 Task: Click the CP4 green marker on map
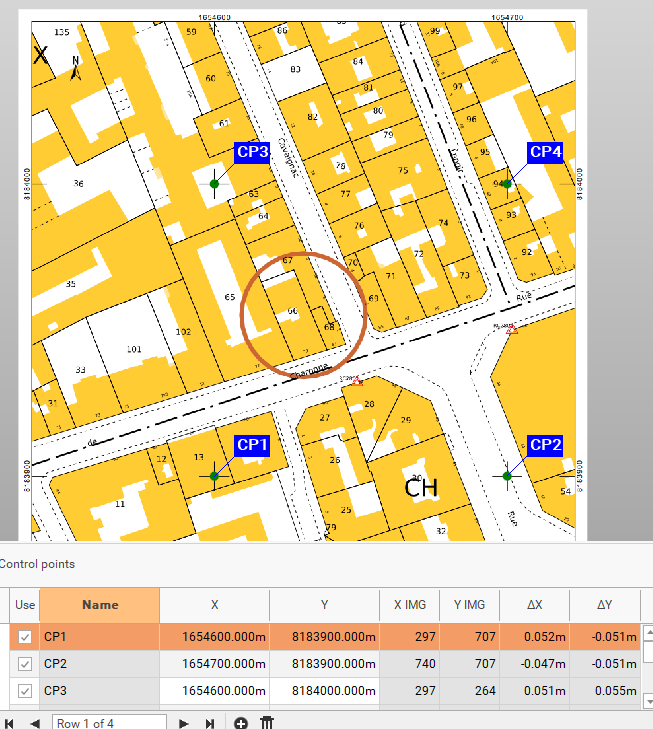(507, 184)
